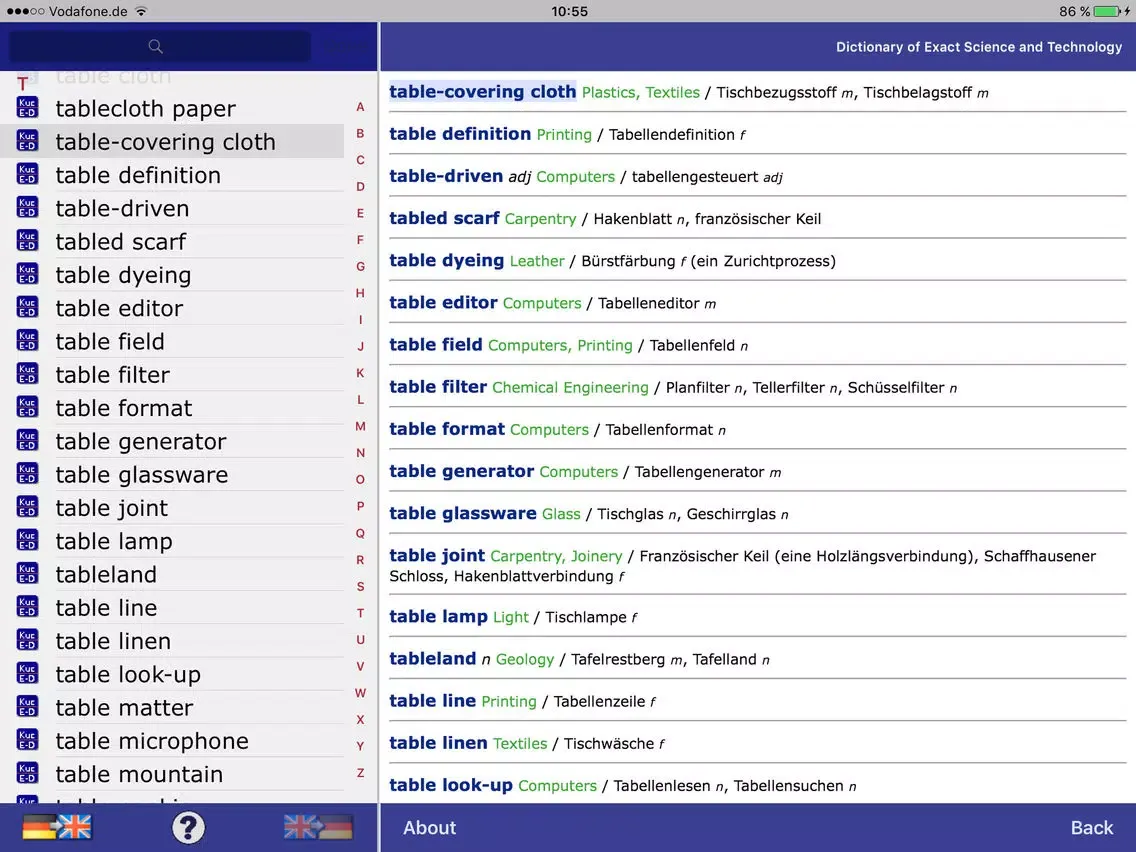Jump to letter Q in index

[x=360, y=534]
